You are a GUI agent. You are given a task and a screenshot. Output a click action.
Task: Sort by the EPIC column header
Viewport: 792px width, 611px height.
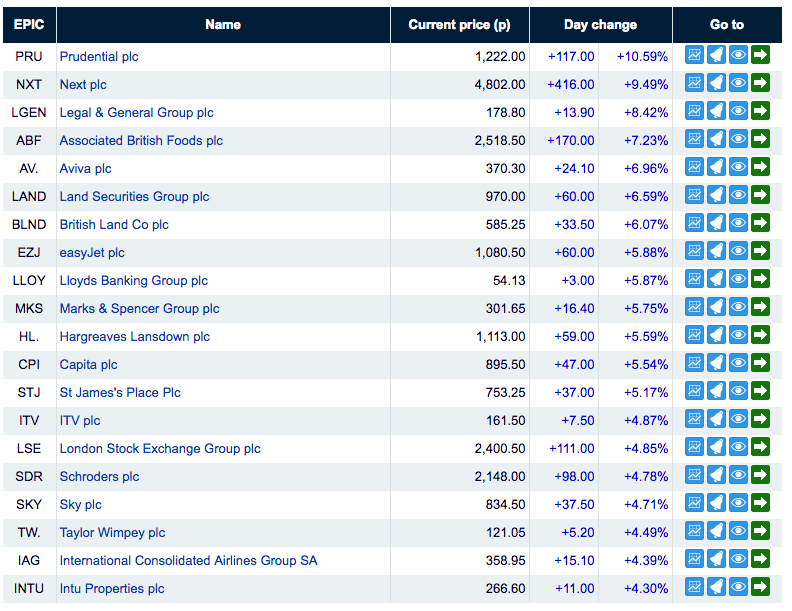pyautogui.click(x=29, y=25)
